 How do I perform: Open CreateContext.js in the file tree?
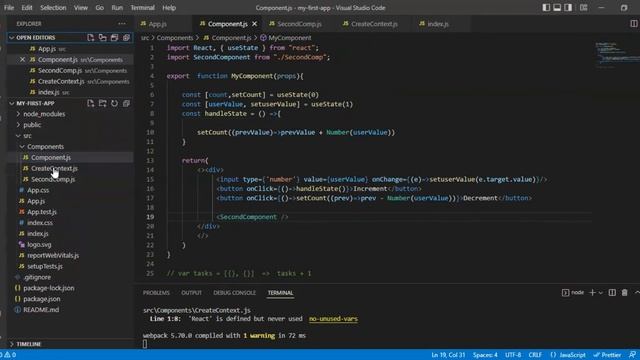[54, 168]
